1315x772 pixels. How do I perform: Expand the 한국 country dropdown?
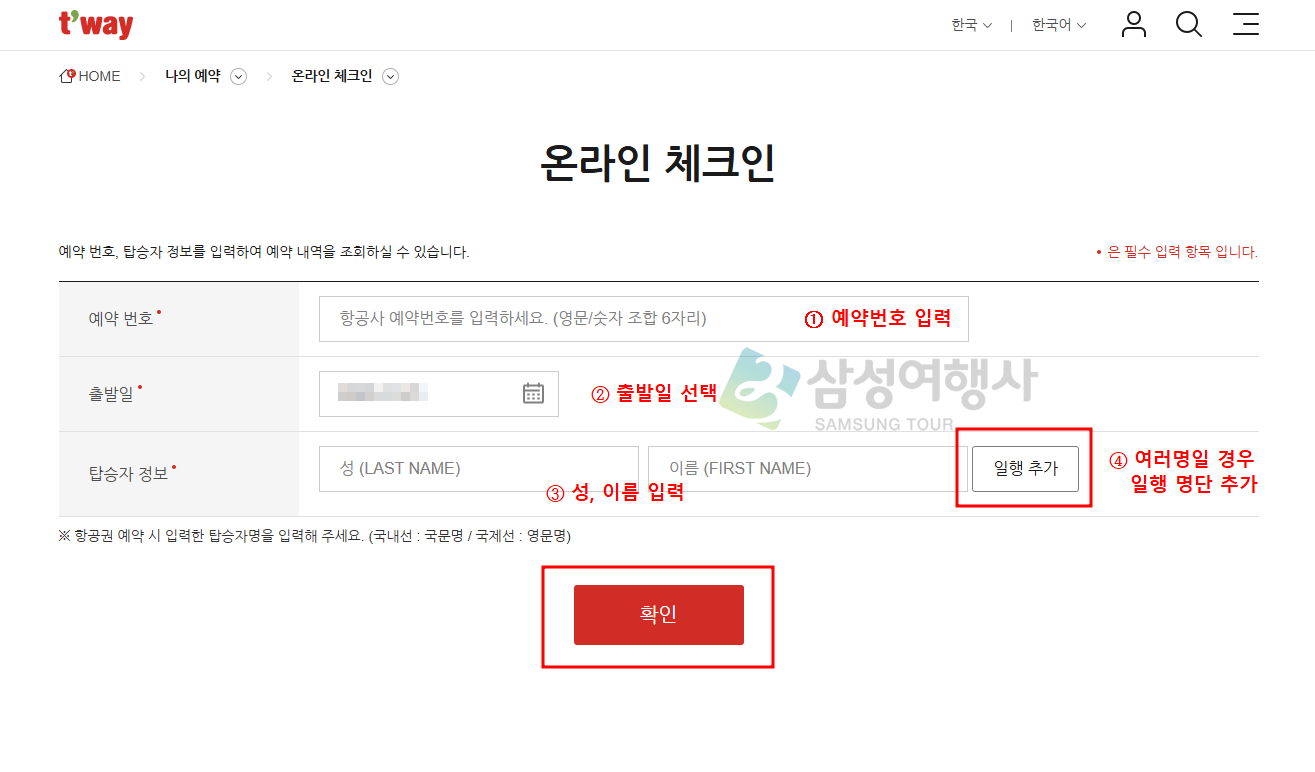tap(971, 26)
